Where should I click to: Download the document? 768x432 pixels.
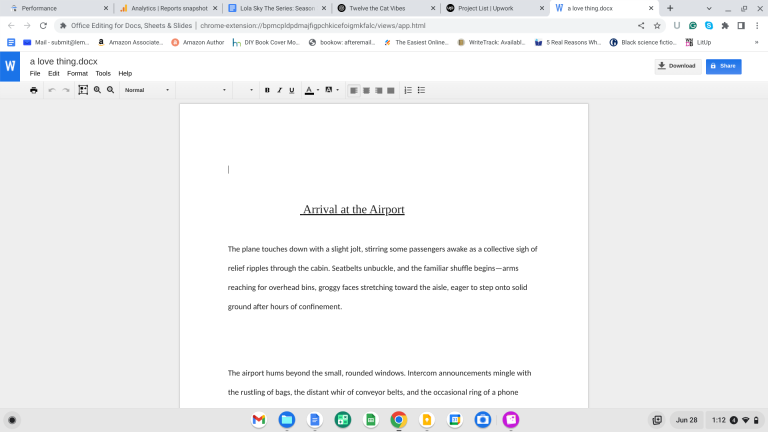tap(677, 66)
